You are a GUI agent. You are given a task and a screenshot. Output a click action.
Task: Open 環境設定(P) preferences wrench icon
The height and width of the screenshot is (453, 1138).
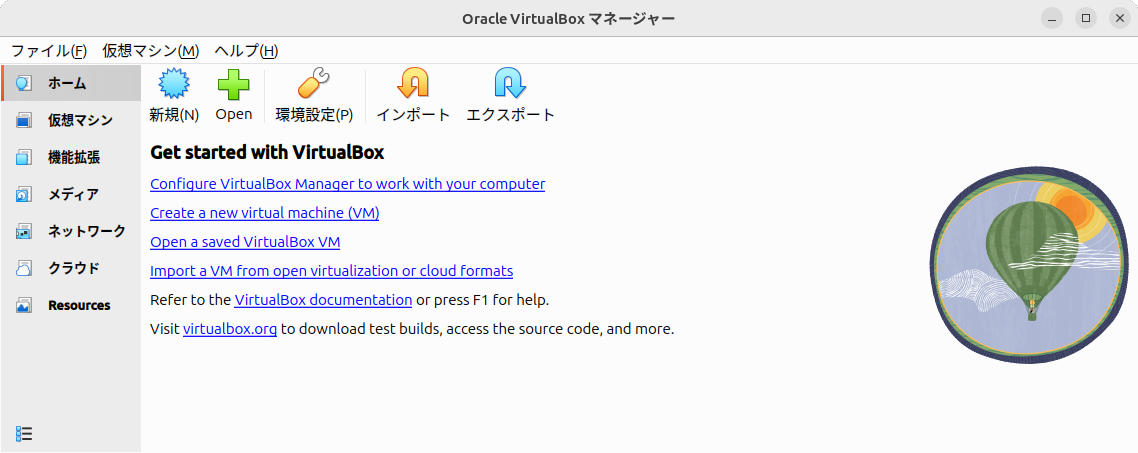314,84
